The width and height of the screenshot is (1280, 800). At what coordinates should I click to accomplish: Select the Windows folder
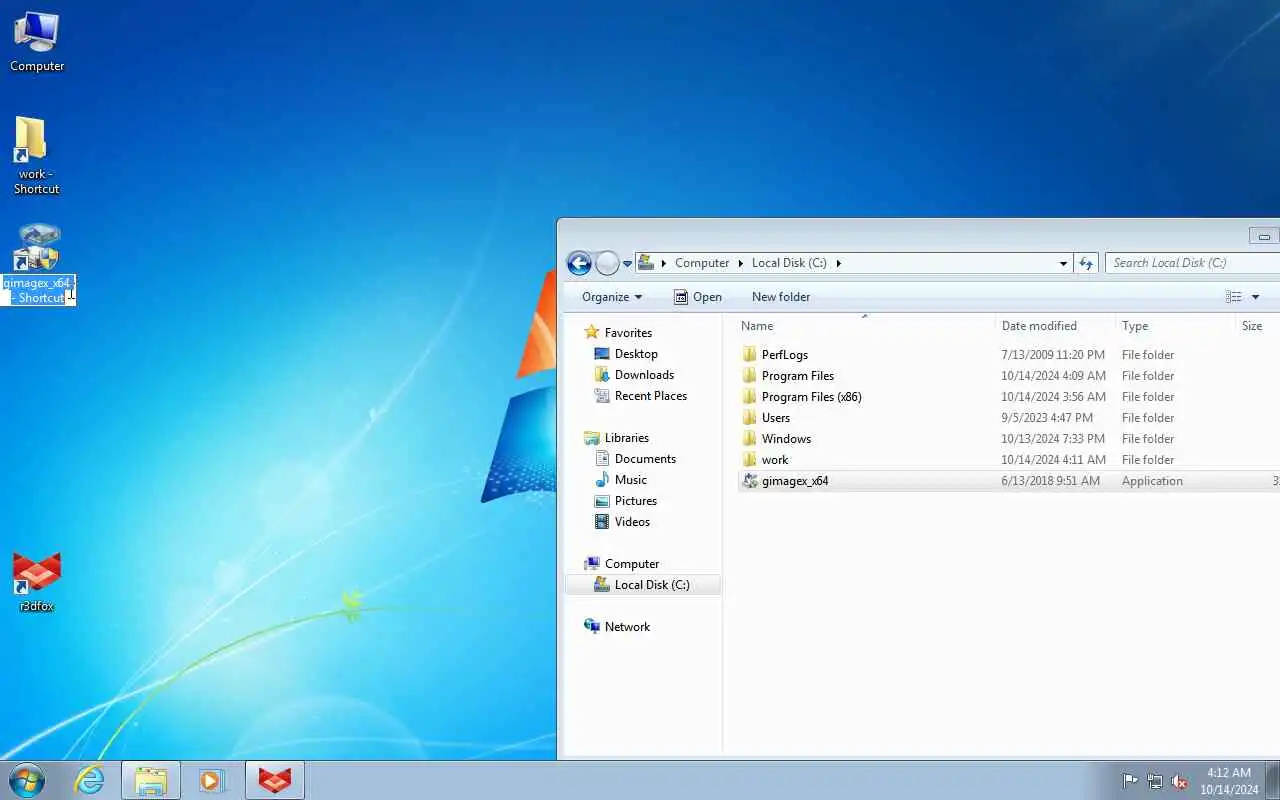[786, 439]
